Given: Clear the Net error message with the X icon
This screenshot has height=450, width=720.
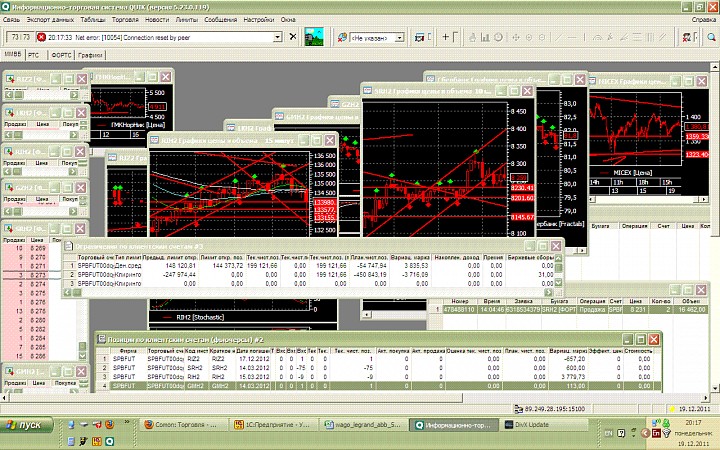Looking at the screenshot, I should click(292, 37).
